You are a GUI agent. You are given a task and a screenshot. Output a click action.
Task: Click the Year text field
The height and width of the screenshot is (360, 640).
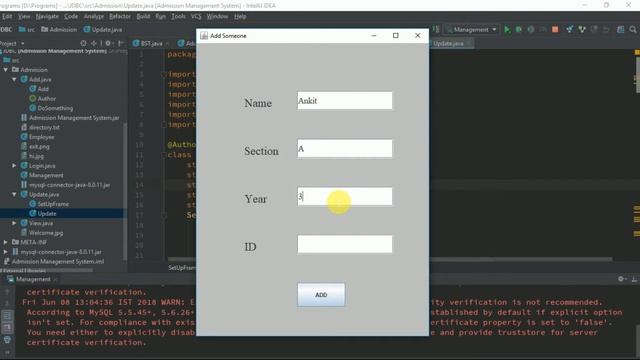[x=344, y=196]
